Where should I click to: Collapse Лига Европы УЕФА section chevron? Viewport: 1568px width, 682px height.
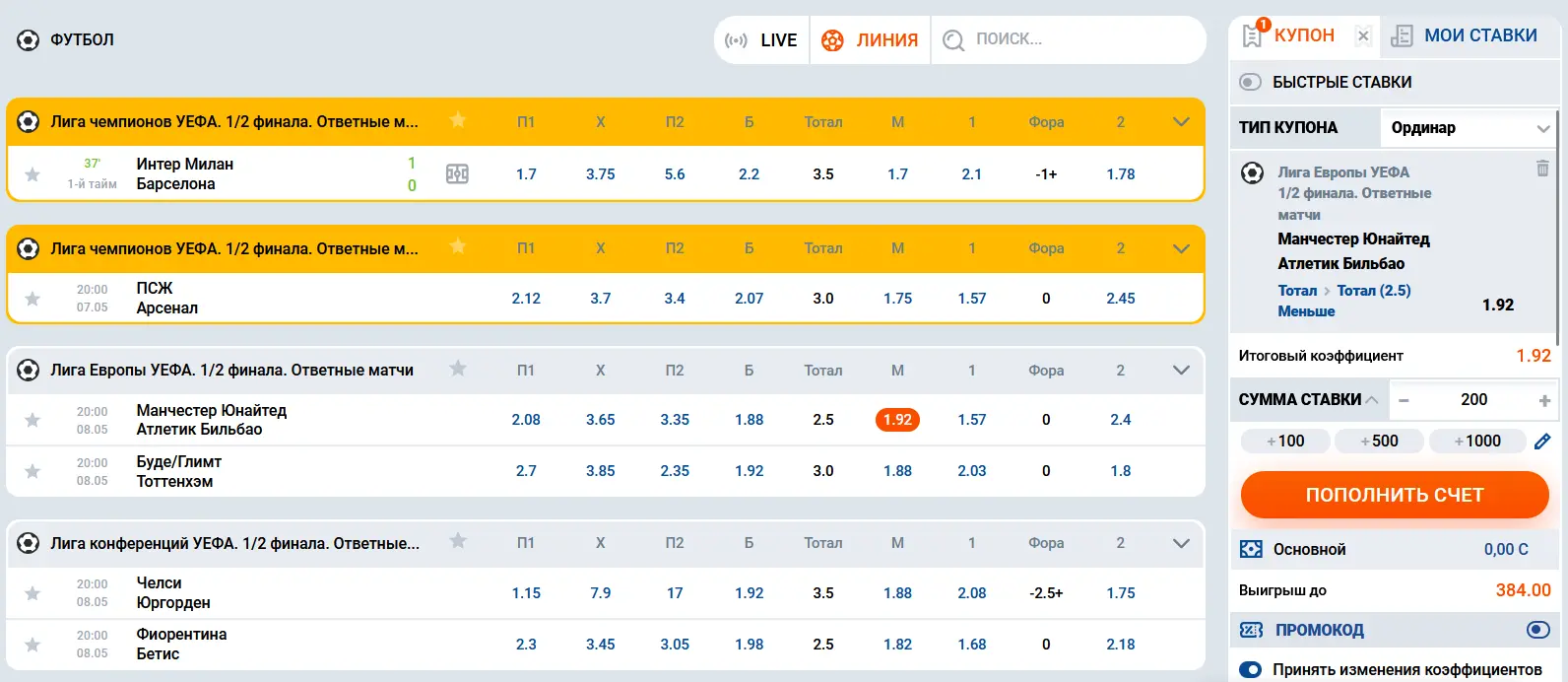(x=1182, y=371)
